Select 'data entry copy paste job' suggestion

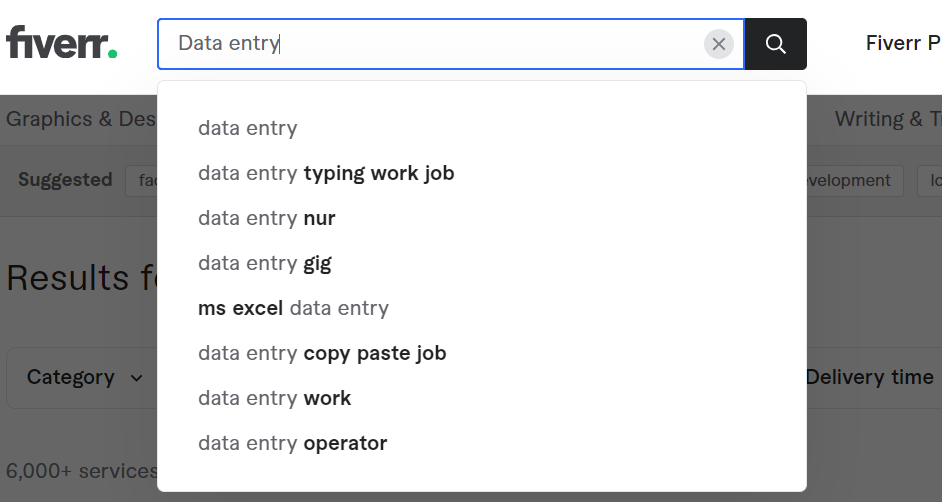point(482,353)
